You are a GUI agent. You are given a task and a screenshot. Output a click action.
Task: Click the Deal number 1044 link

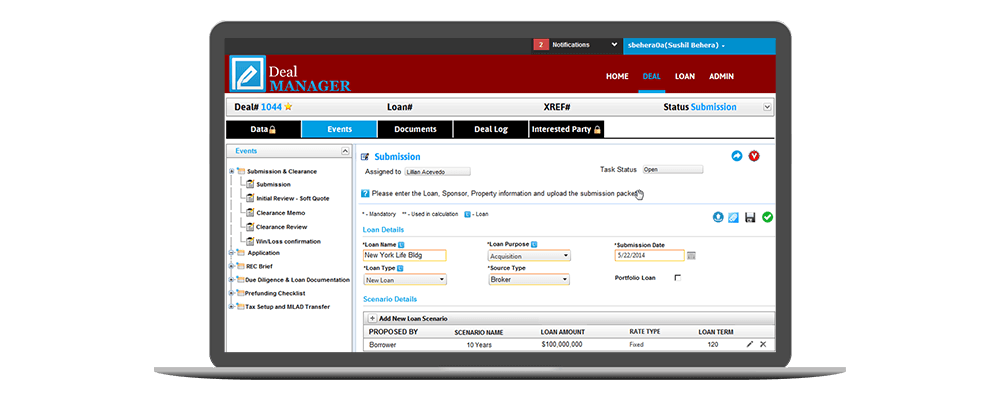pyautogui.click(x=271, y=107)
